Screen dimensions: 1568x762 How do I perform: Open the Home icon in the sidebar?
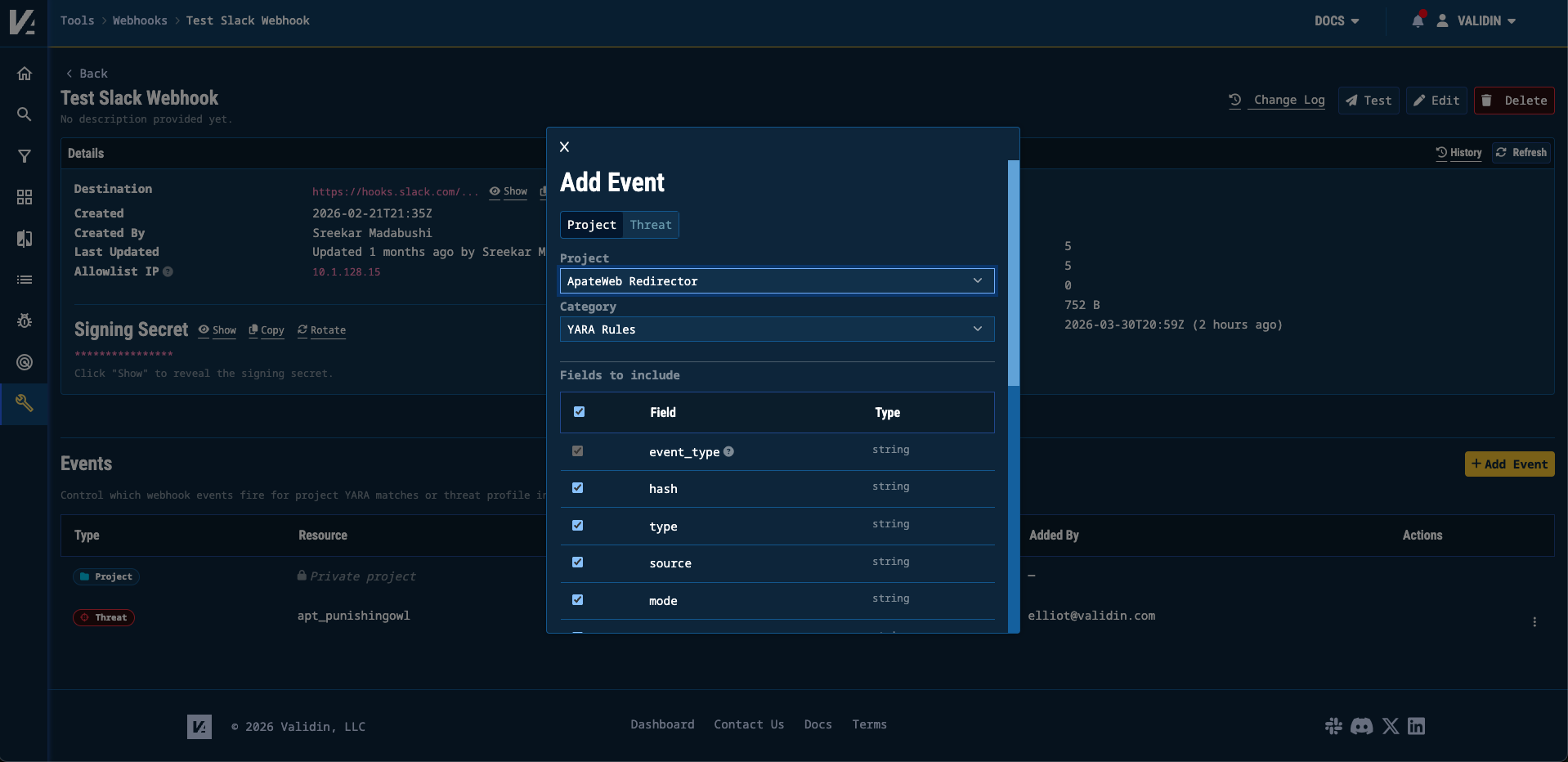pos(24,74)
